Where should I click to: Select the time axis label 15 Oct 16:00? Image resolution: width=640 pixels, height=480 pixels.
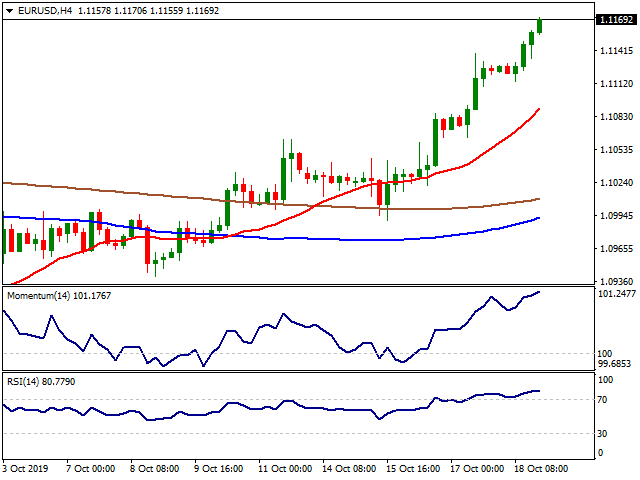(x=413, y=469)
